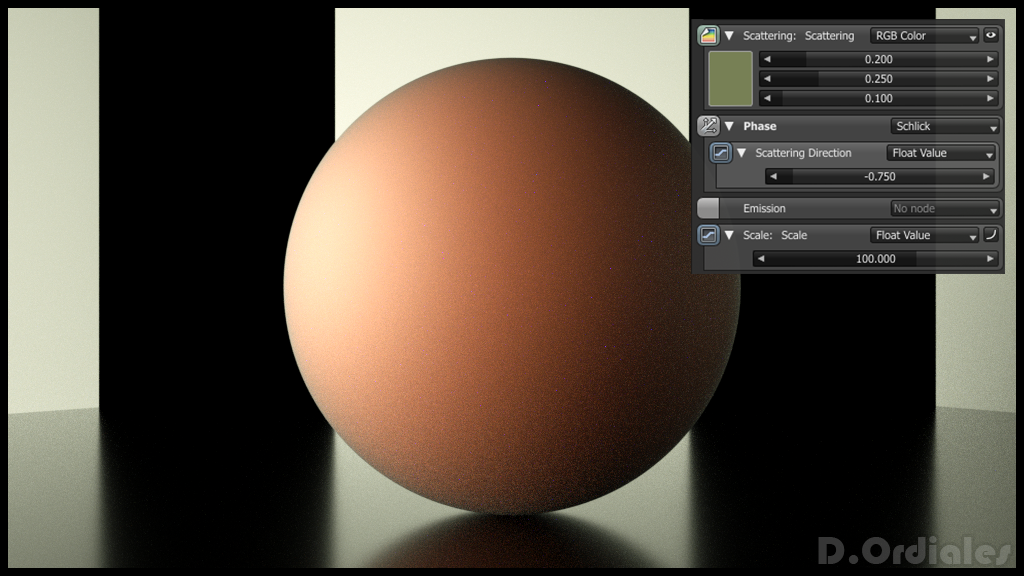The height and width of the screenshot is (576, 1024).
Task: Click the Scattering Direction label
Action: tap(803, 153)
